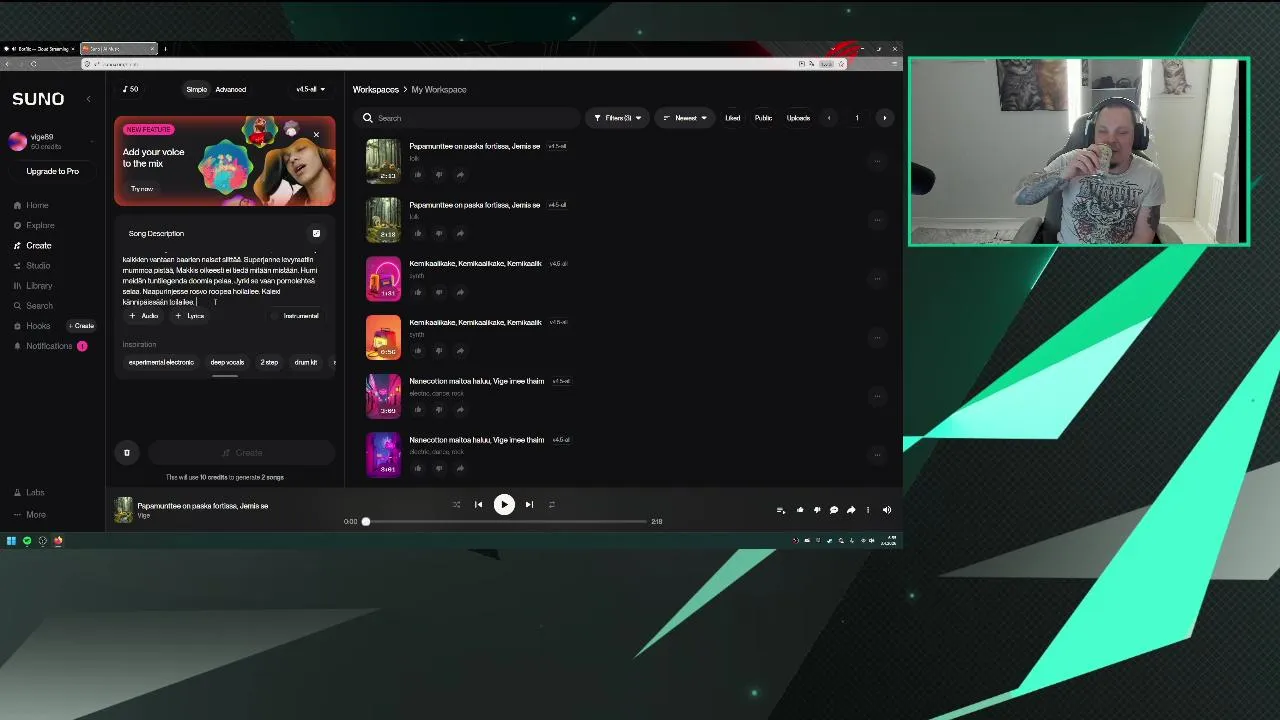The image size is (1280, 720).
Task: Open the first Papamunttee song thumbnail
Action: (383, 161)
